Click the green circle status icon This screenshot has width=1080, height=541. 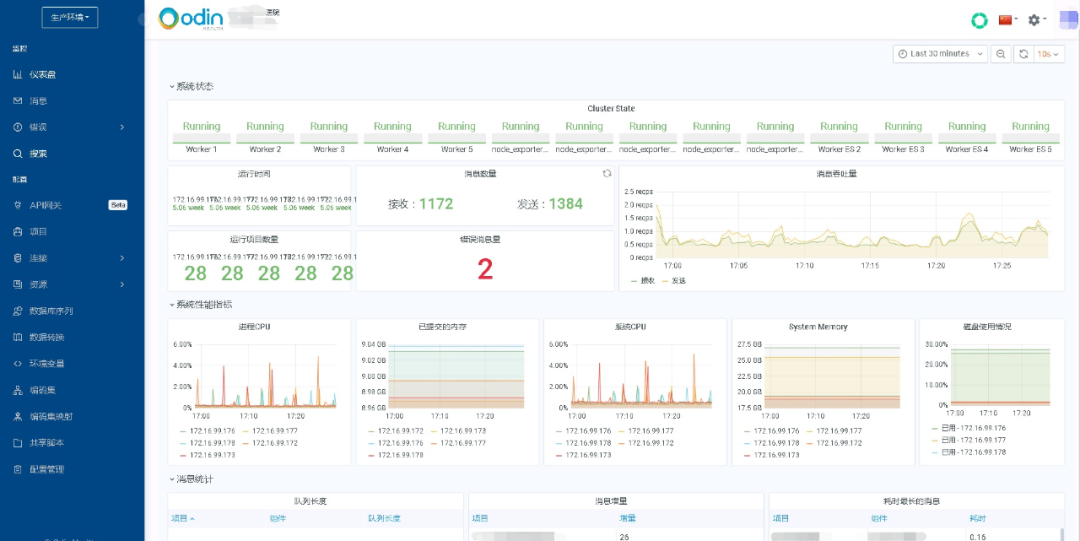pos(979,20)
